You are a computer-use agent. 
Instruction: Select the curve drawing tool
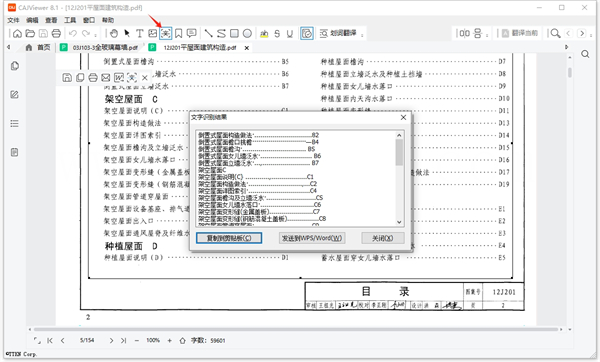(222, 34)
